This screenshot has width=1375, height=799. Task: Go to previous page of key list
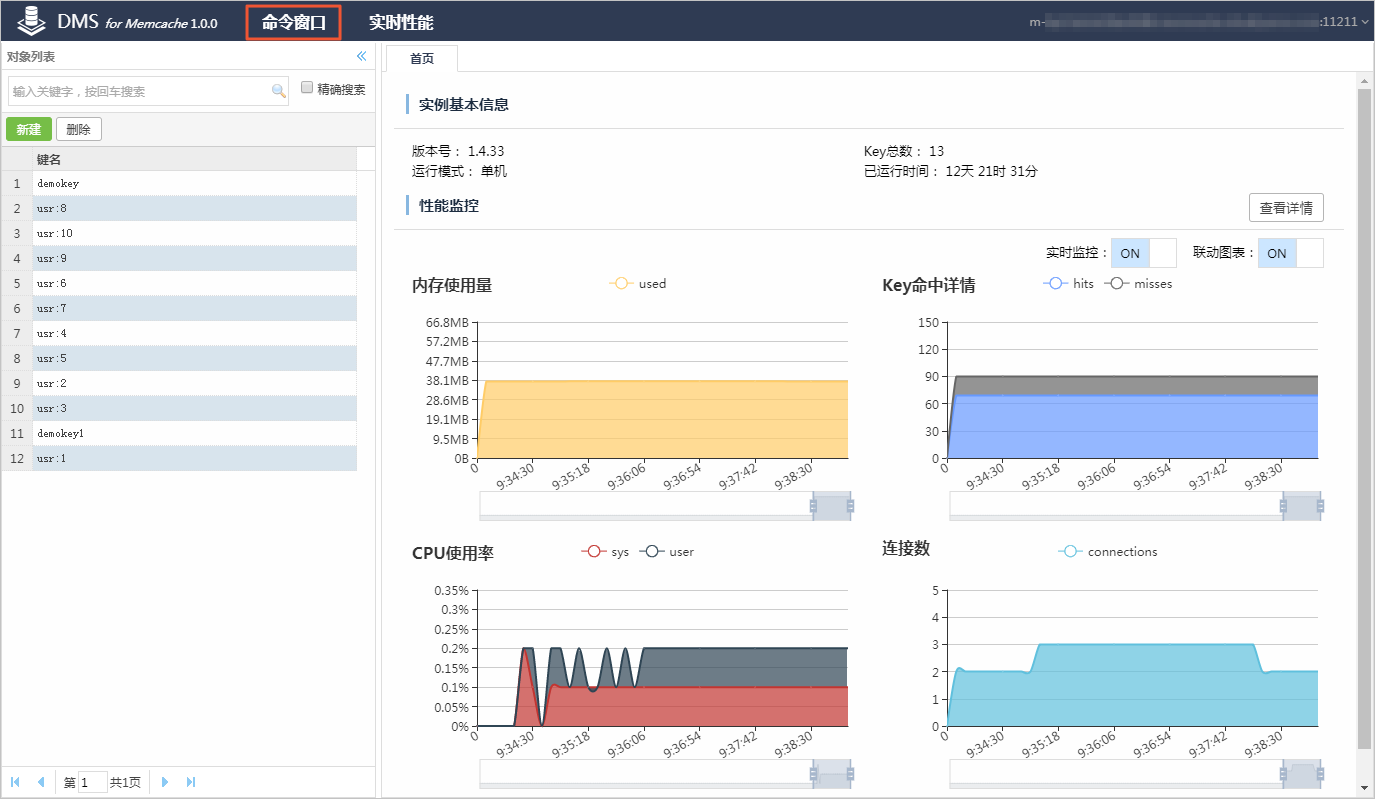click(x=41, y=782)
